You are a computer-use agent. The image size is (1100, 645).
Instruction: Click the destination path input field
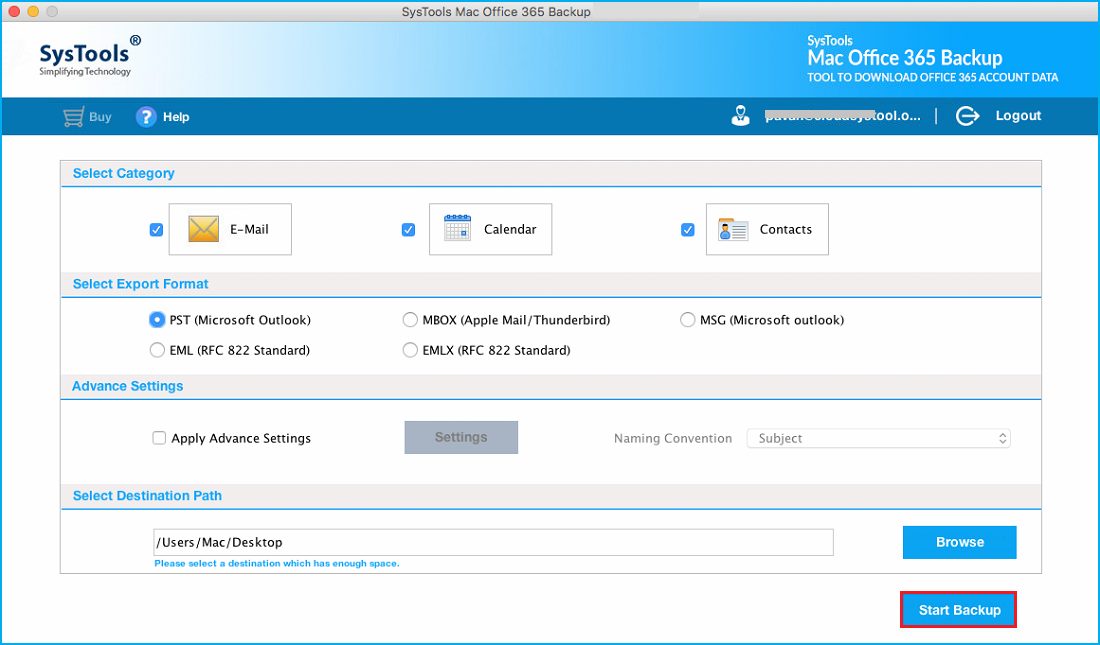(x=493, y=542)
